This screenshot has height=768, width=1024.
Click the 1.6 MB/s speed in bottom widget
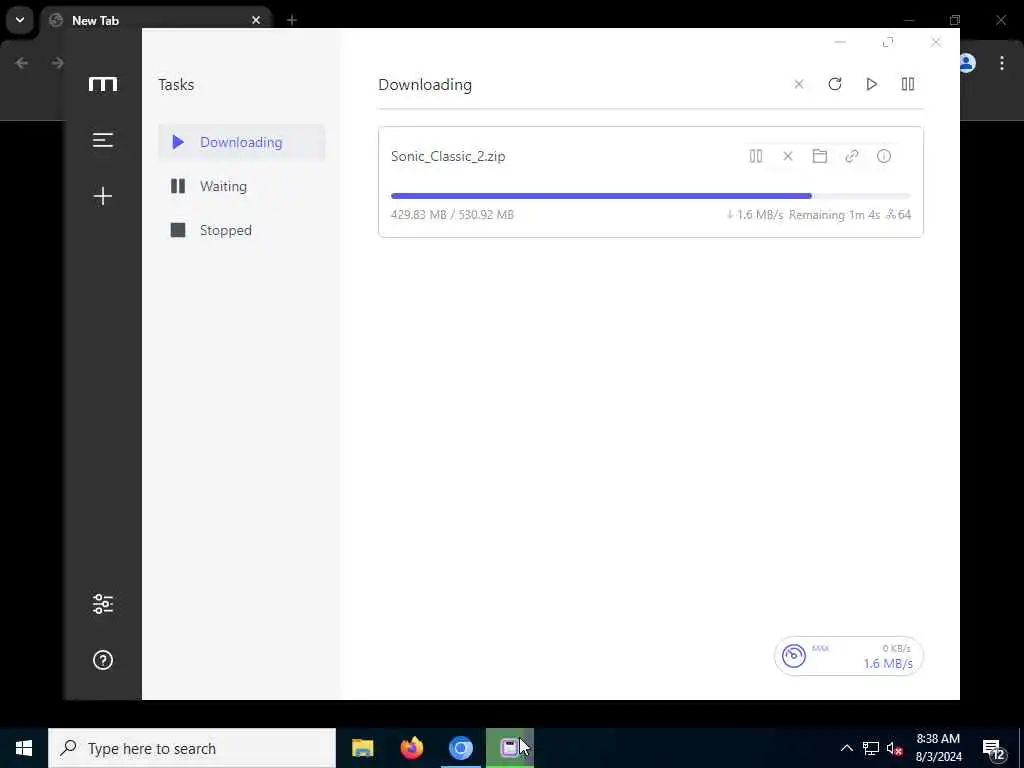click(x=888, y=664)
